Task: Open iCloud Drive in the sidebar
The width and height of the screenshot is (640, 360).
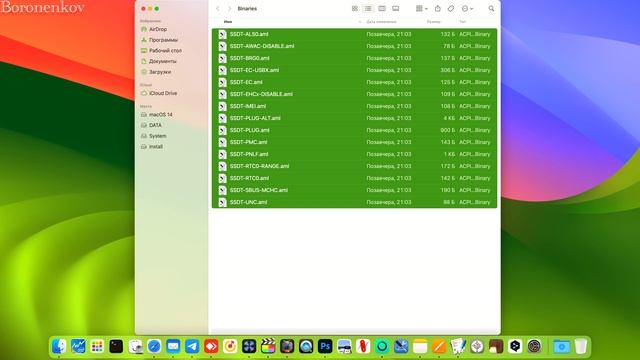Action: [x=163, y=93]
